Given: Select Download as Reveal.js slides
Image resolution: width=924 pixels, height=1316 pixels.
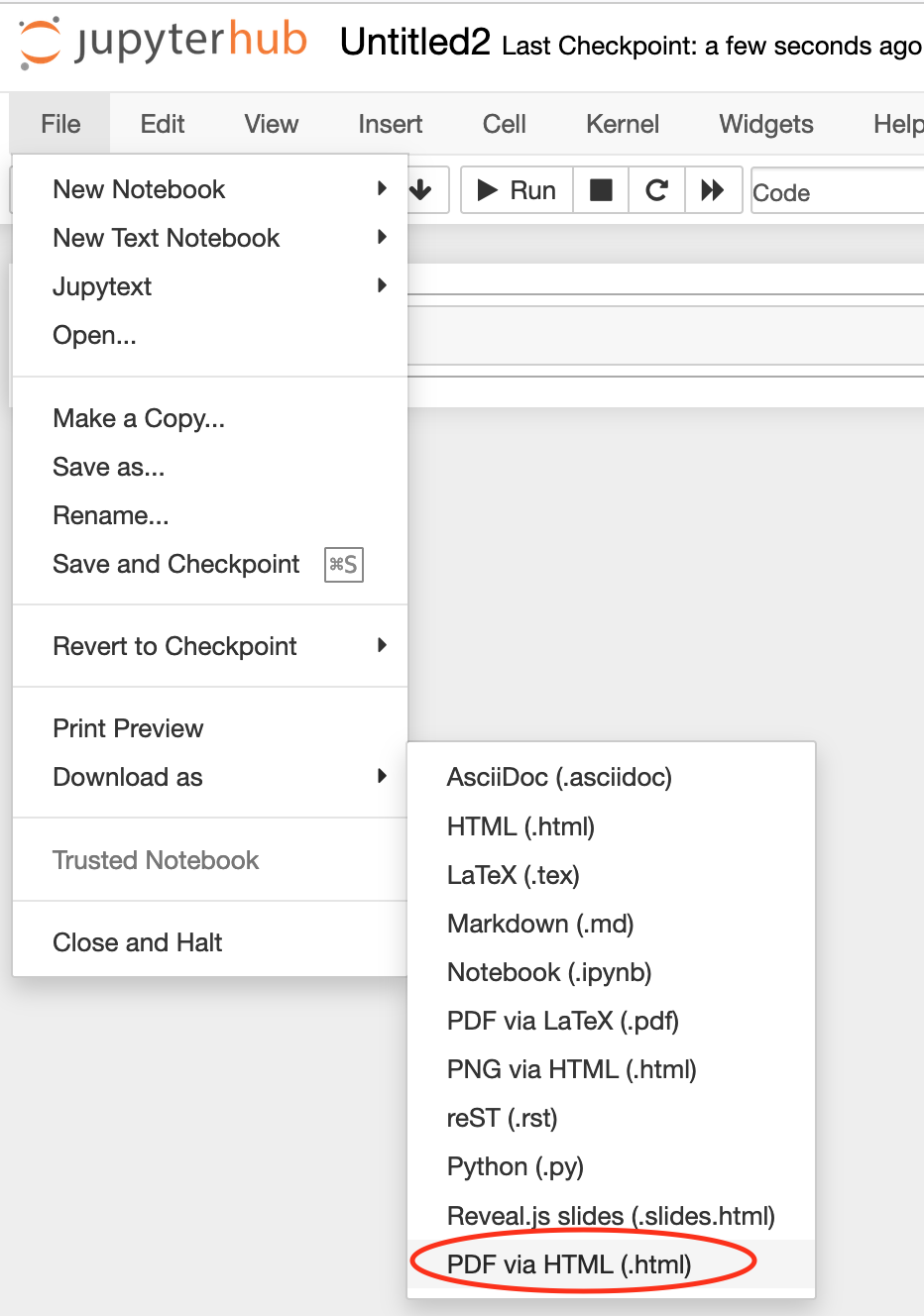Looking at the screenshot, I should point(611,1215).
